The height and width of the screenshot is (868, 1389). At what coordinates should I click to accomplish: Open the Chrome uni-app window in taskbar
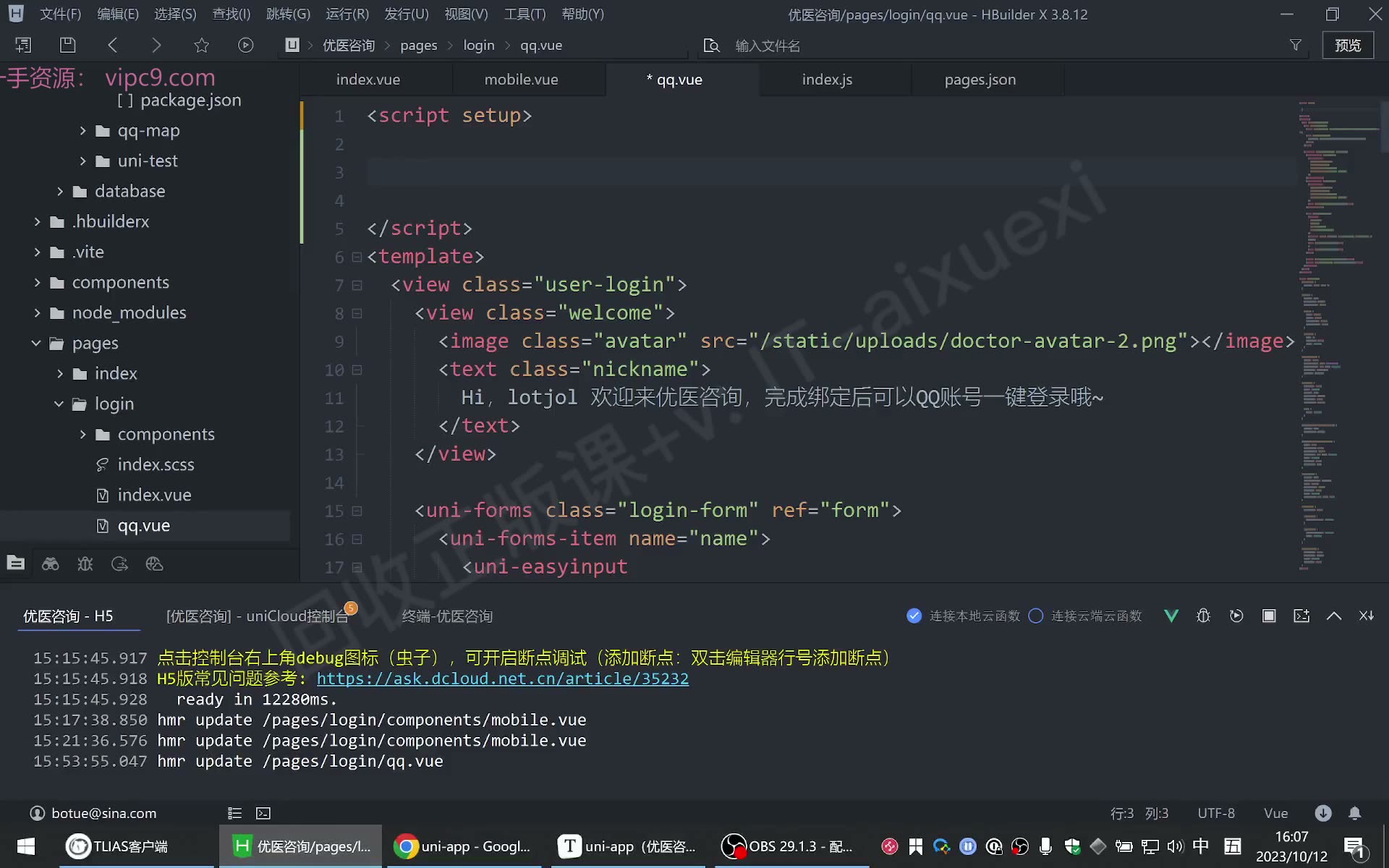pyautogui.click(x=463, y=846)
